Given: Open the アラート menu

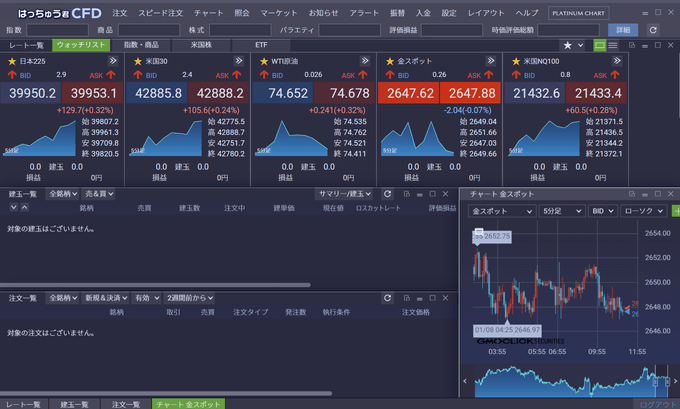Looking at the screenshot, I should point(364,13).
